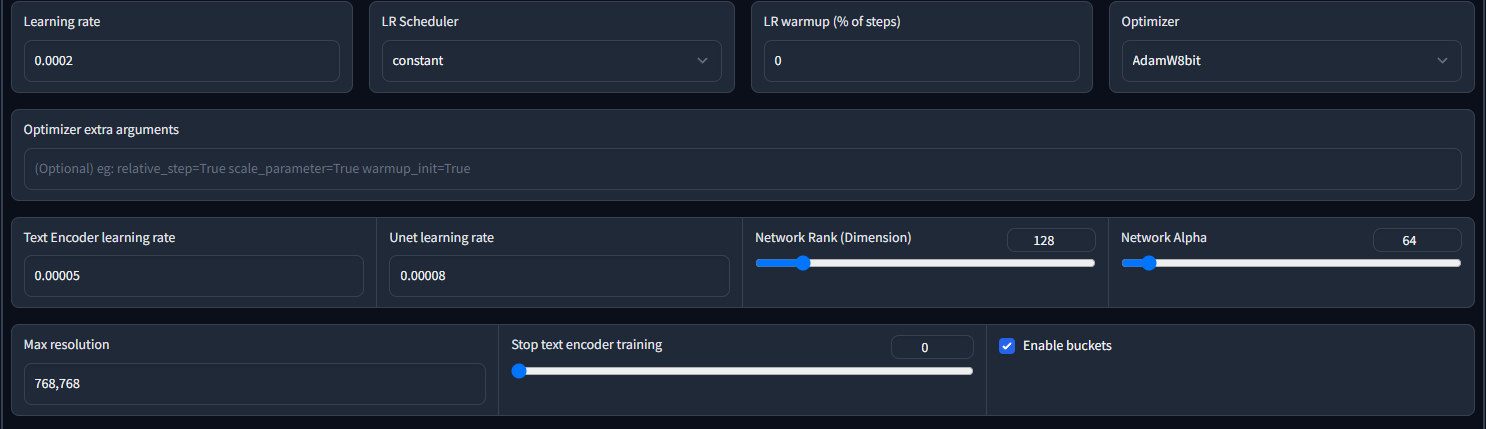The height and width of the screenshot is (429, 1486).
Task: Click the Text Encoder learning rate field
Action: pyautogui.click(x=193, y=276)
